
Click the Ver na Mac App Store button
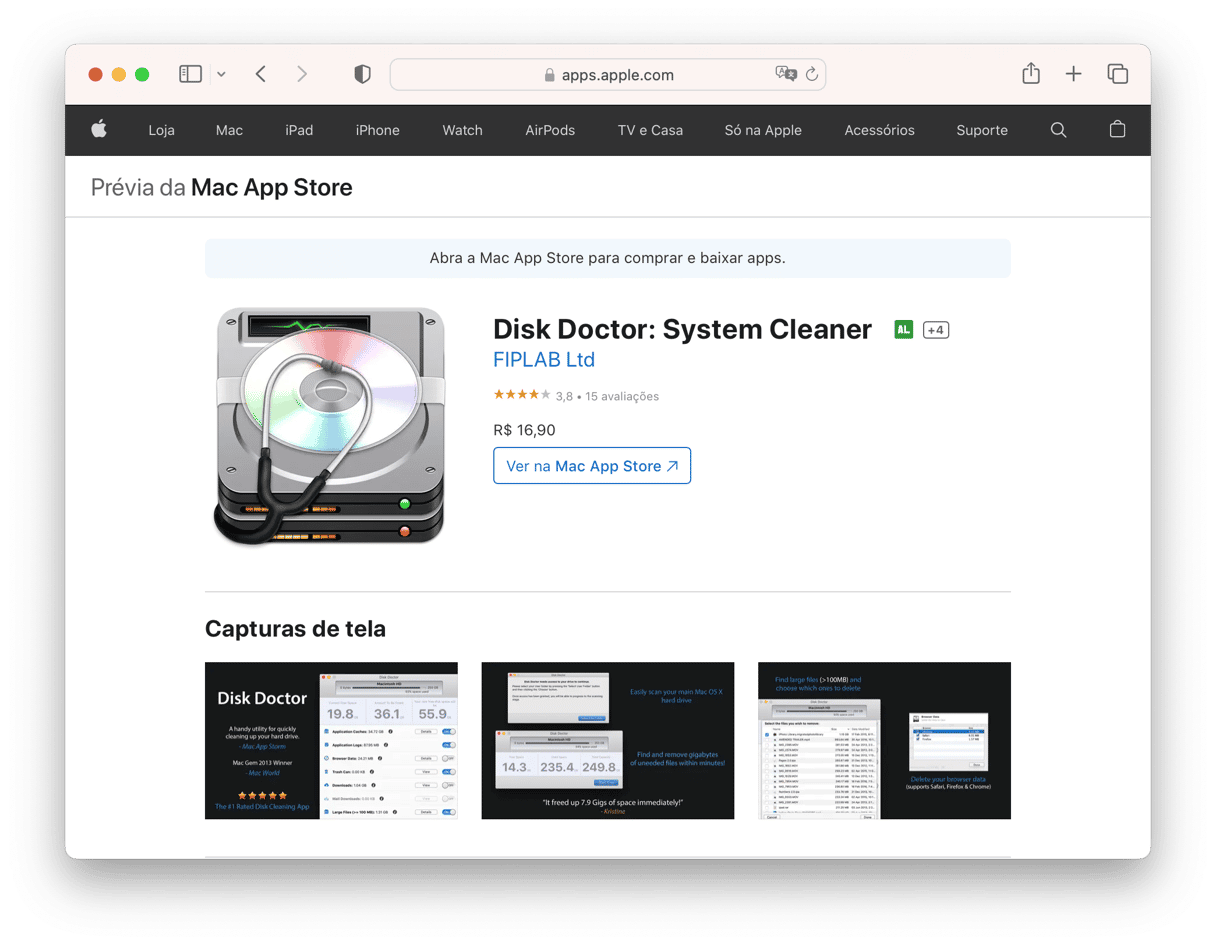click(x=592, y=466)
